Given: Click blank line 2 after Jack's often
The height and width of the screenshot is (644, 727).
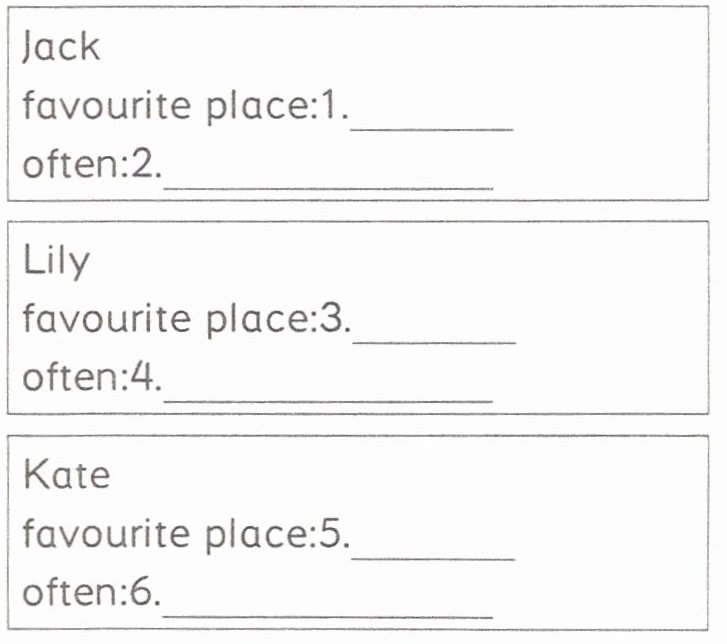Looking at the screenshot, I should (x=328, y=178).
